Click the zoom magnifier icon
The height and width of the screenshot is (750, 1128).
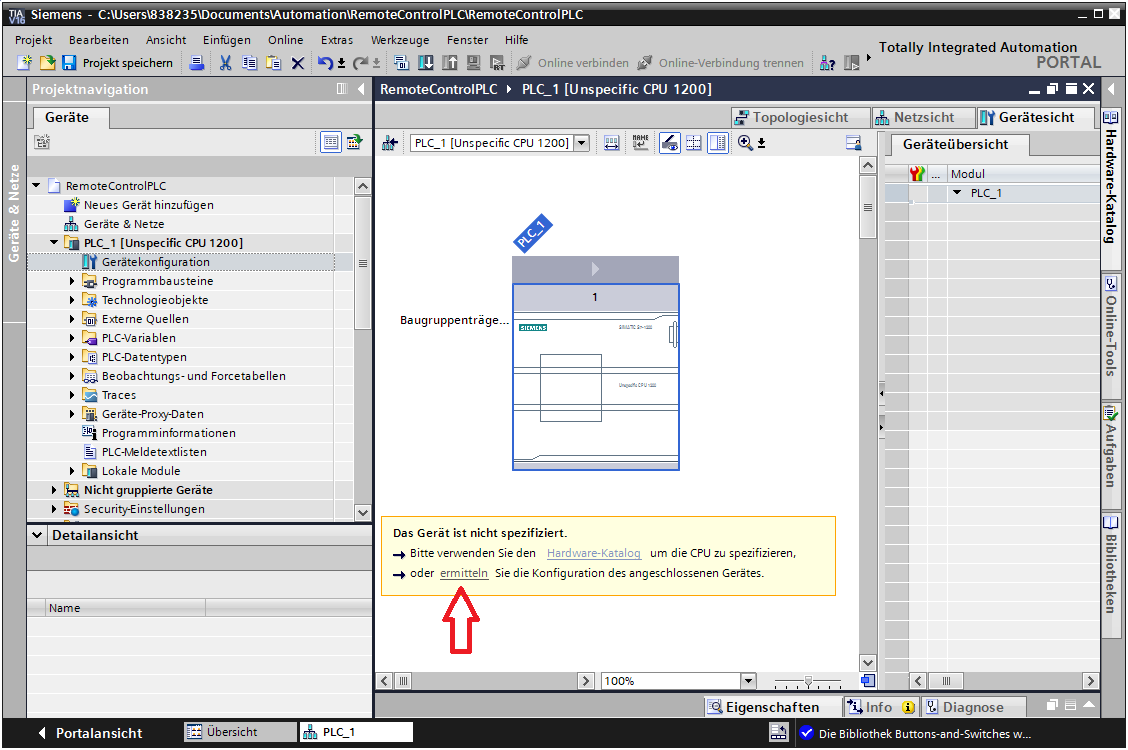point(745,142)
